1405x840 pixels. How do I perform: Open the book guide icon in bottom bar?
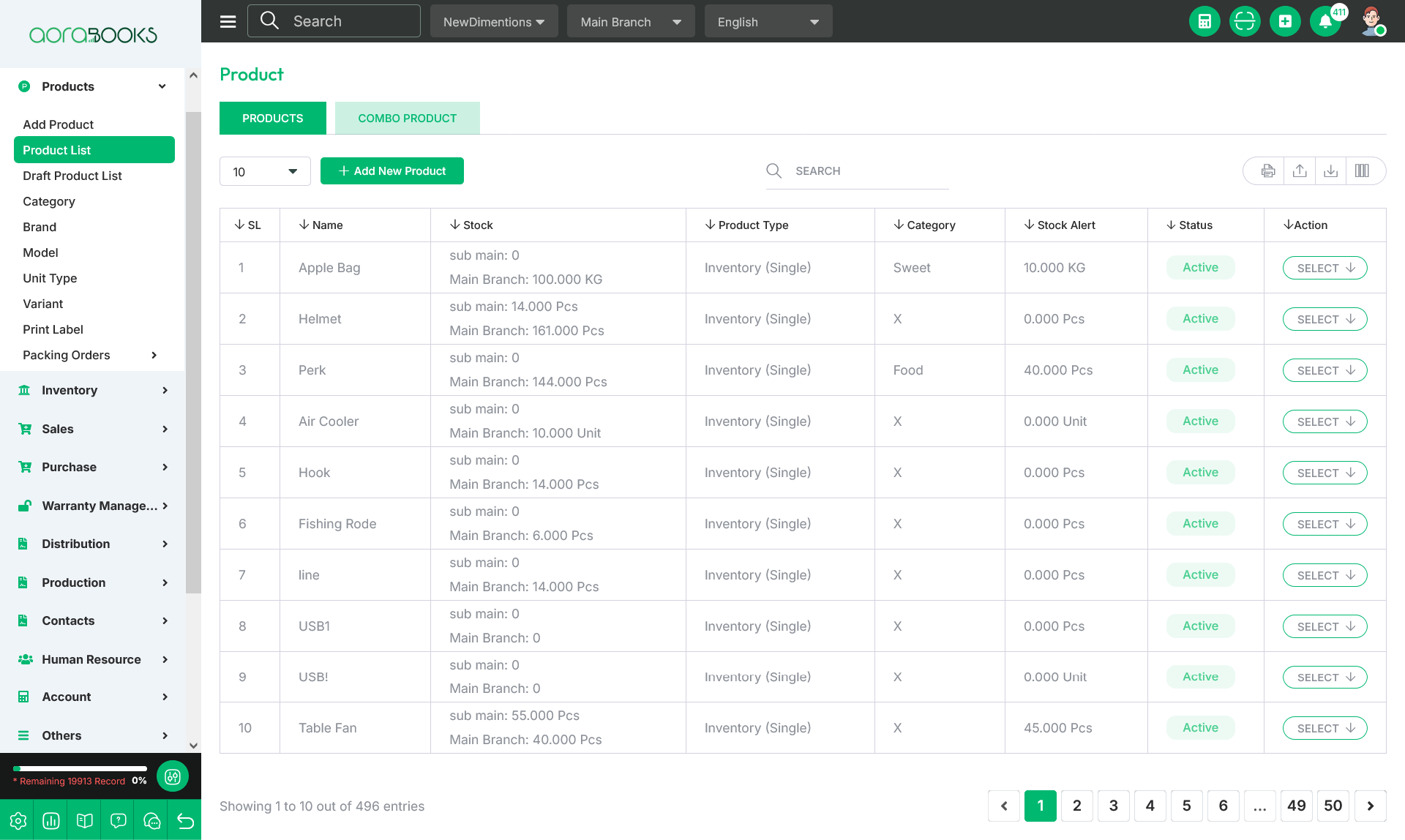85,820
